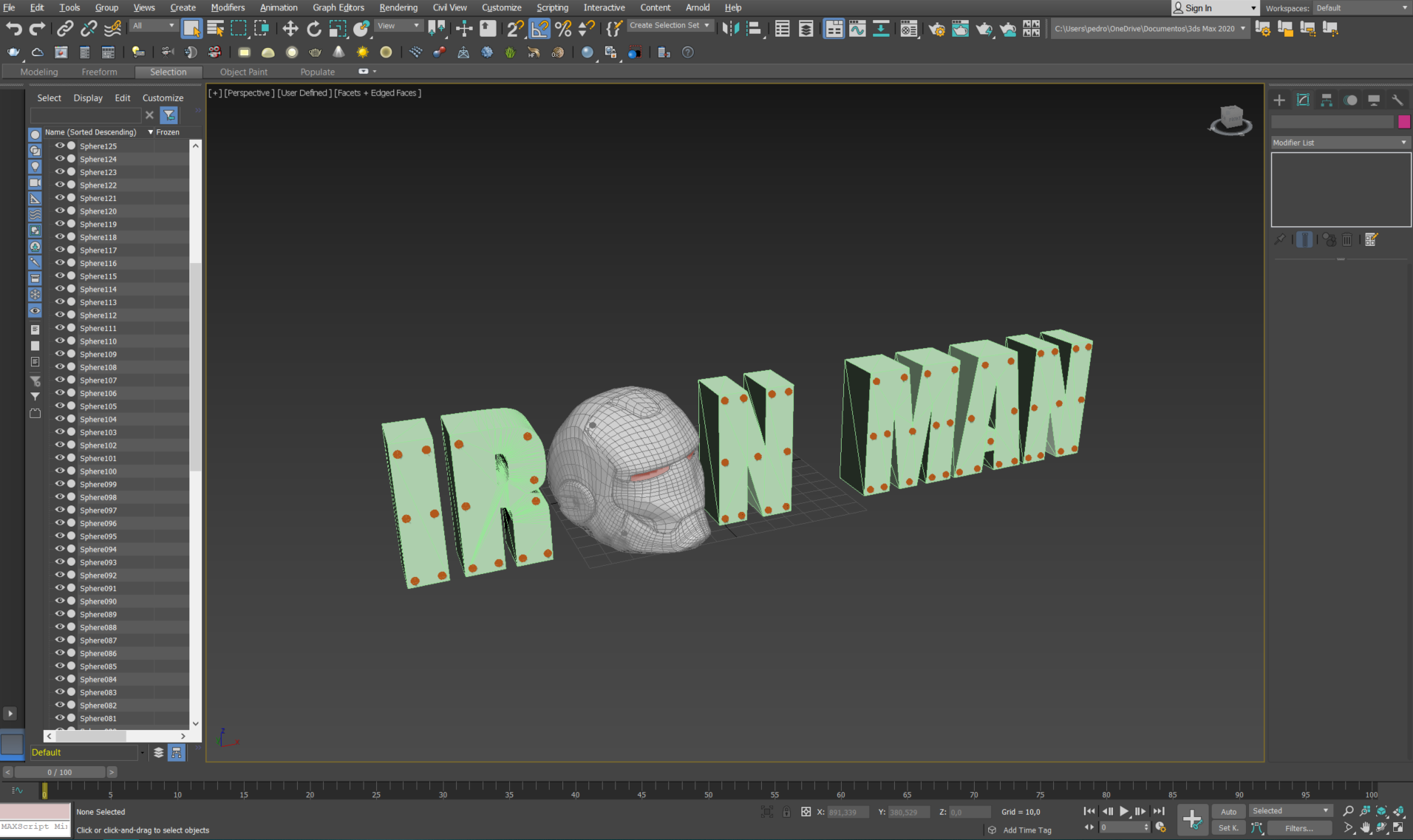Hide Sphere083 using its eye icon
Image resolution: width=1413 pixels, height=840 pixels.
point(60,692)
